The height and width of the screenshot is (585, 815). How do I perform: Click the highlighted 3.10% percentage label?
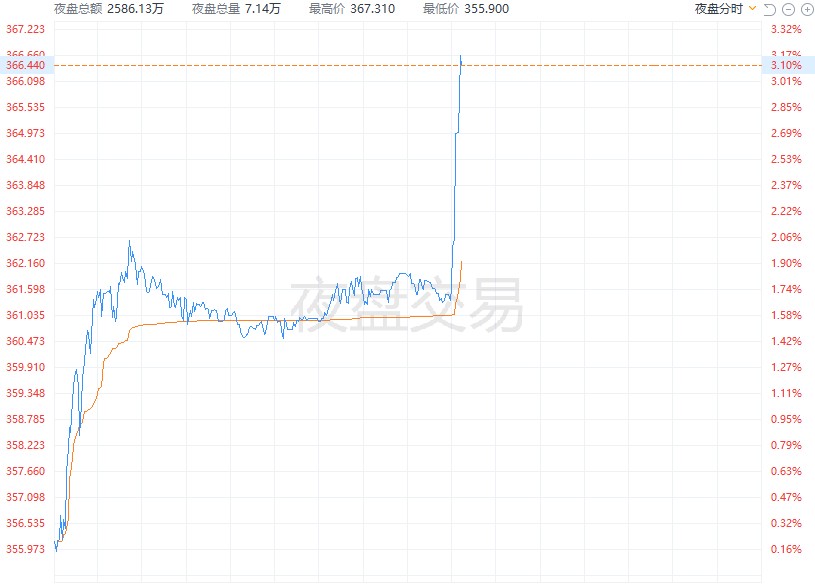pos(786,65)
